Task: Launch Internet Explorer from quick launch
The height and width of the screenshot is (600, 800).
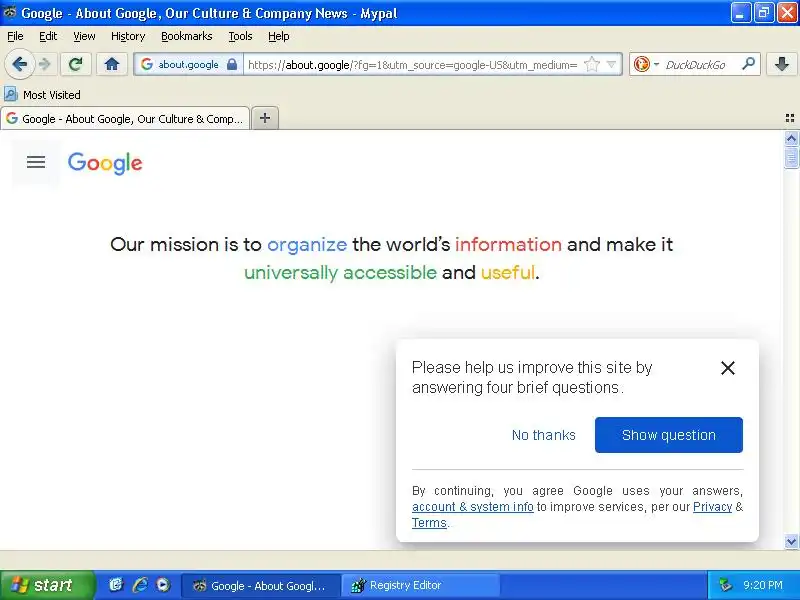Action: [140, 585]
